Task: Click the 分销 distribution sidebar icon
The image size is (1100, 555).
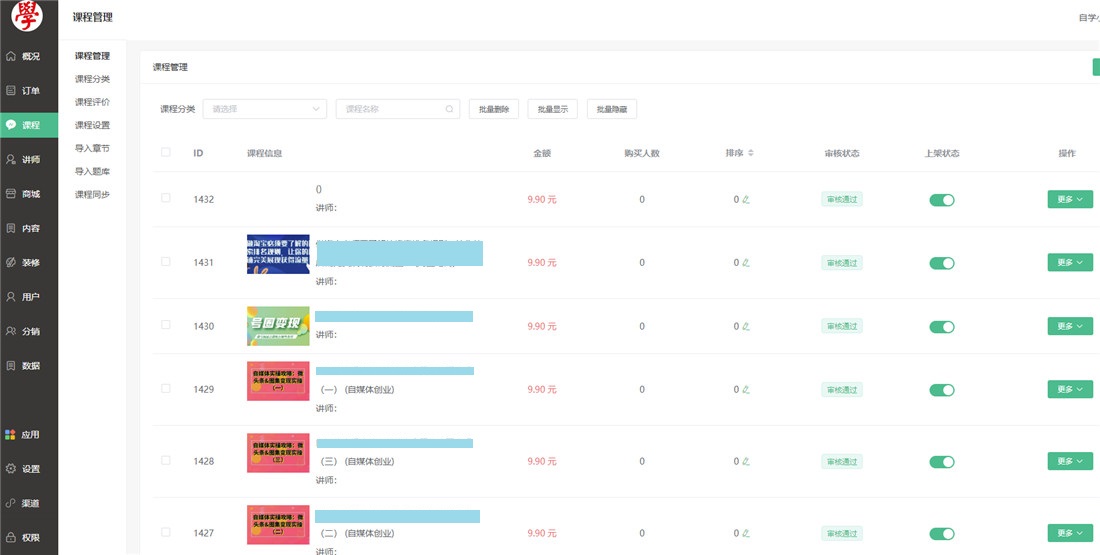Action: point(11,331)
